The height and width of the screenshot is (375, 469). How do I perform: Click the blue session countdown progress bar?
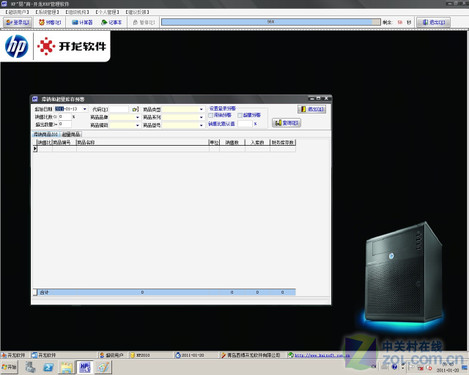(271, 22)
